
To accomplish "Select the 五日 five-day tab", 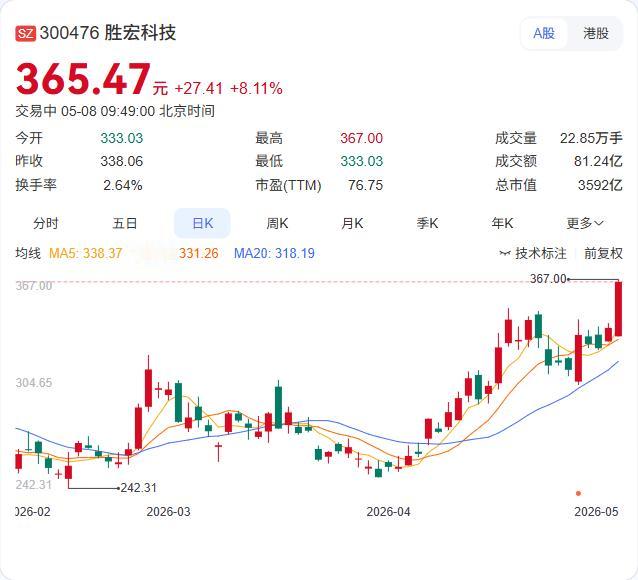I will 125,223.
